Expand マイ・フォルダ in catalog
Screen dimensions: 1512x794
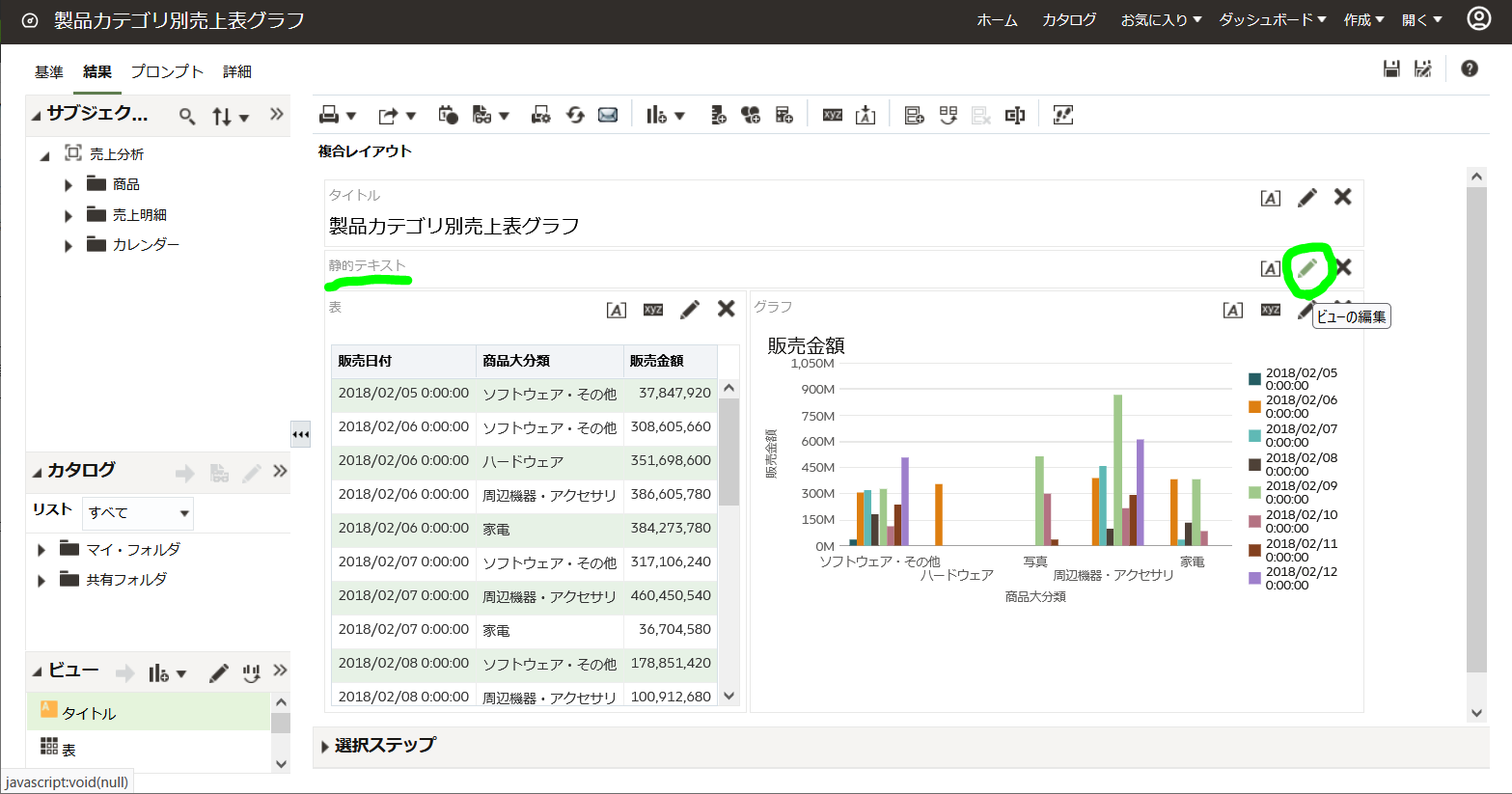tap(41, 550)
